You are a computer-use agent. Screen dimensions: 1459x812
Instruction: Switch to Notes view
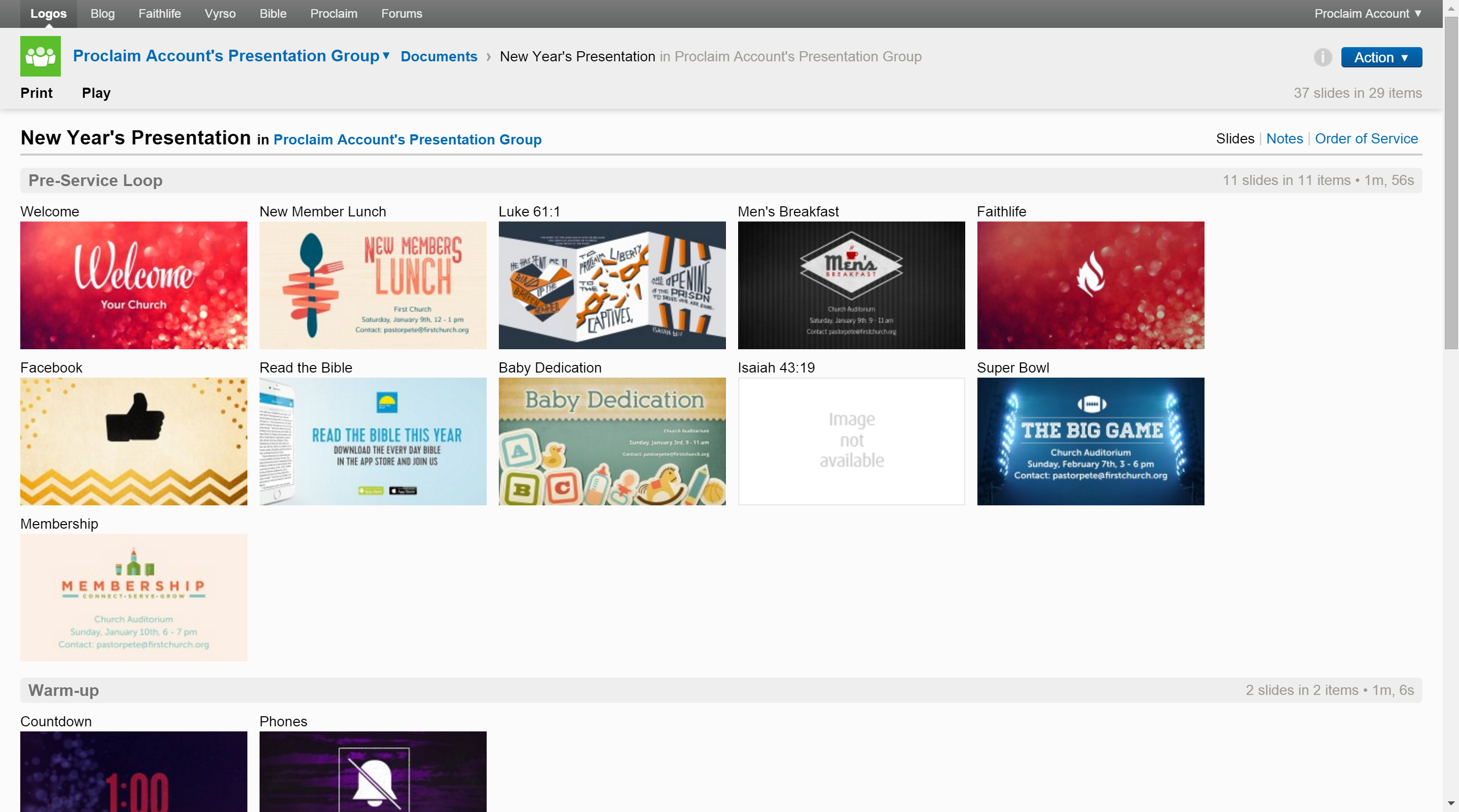[1284, 139]
